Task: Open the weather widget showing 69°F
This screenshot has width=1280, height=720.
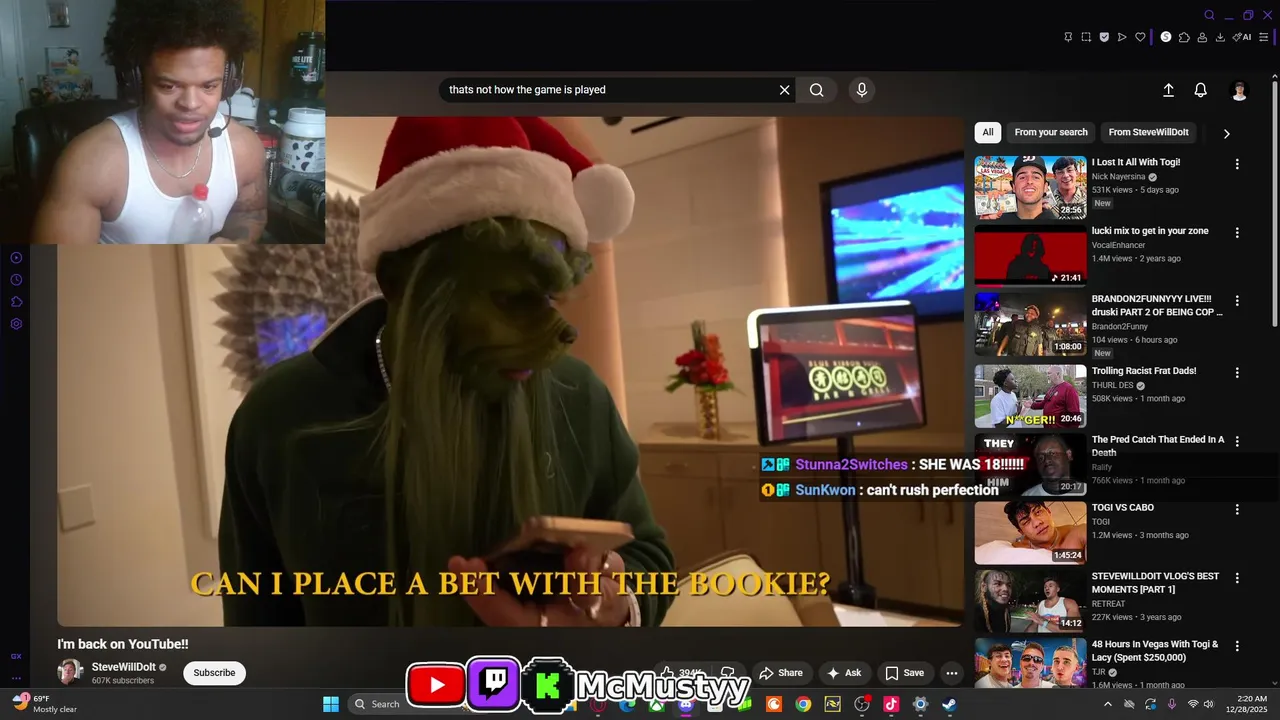Action: [46, 704]
